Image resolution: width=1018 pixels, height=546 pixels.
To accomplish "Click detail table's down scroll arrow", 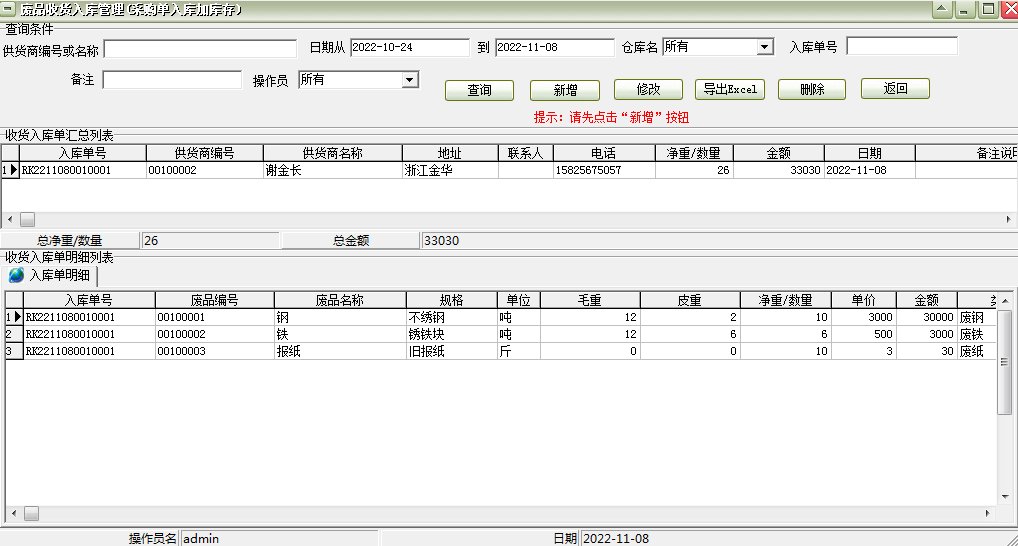I will [x=1005, y=497].
